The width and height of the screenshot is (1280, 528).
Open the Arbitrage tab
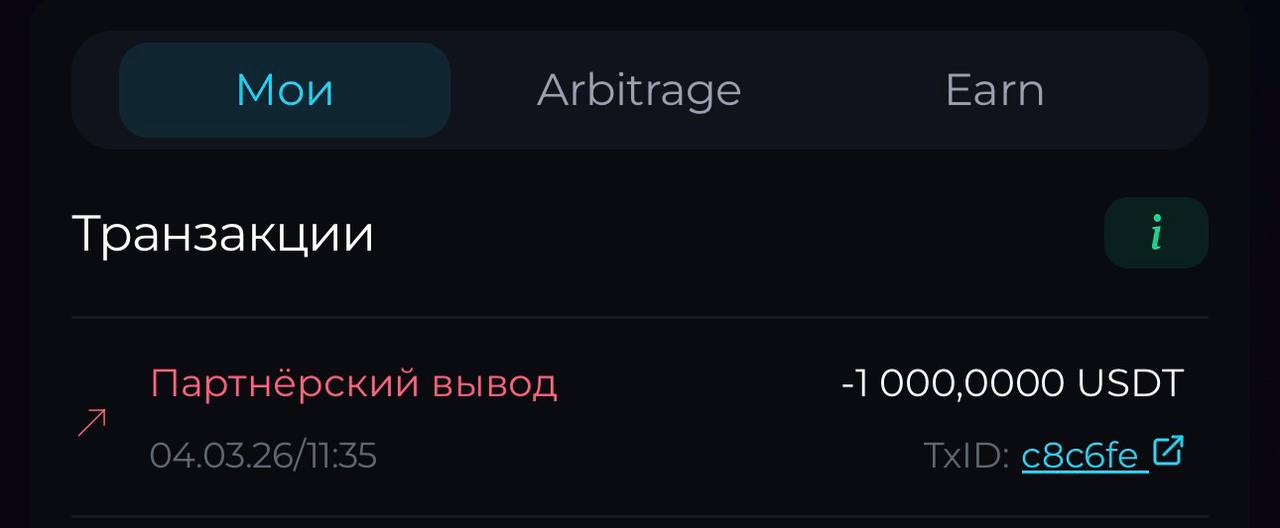pyautogui.click(x=639, y=90)
